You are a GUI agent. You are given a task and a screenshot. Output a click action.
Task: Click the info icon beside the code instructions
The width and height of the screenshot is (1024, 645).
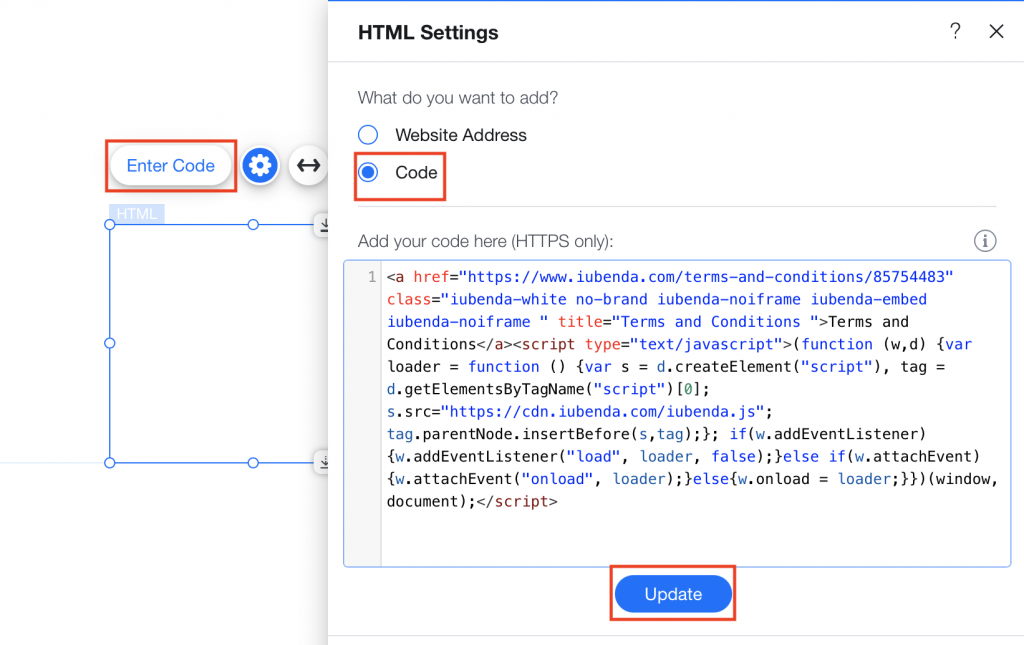coord(985,240)
